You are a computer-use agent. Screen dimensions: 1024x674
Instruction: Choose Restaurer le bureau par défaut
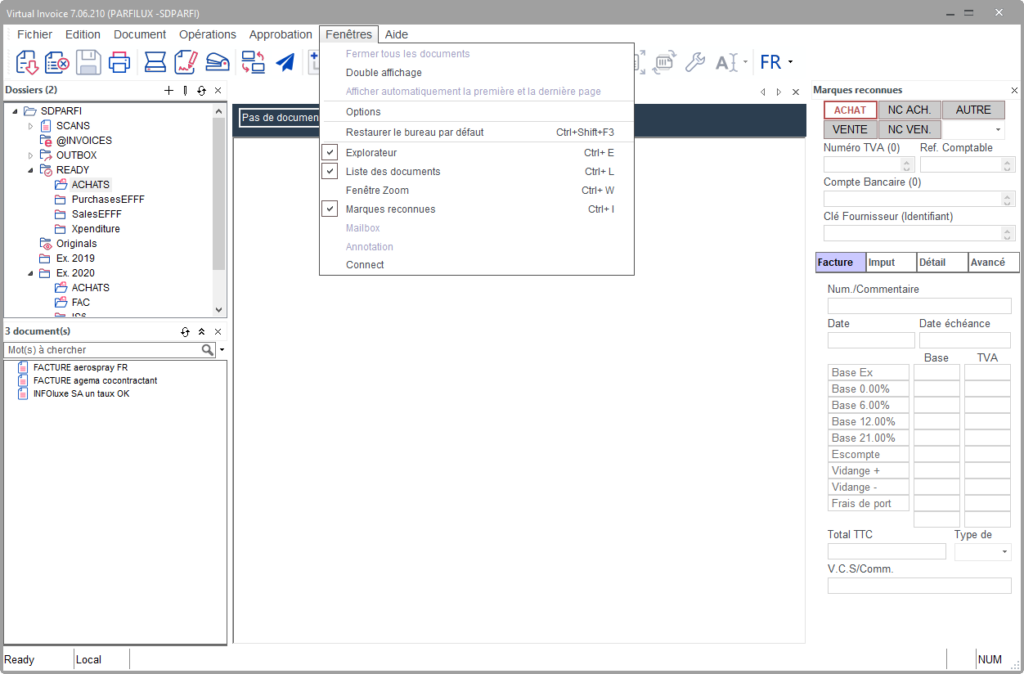coord(477,133)
